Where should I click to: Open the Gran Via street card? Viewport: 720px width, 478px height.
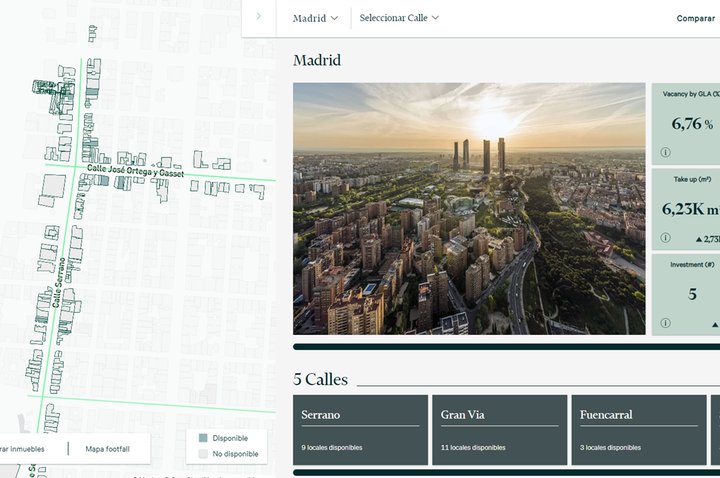click(x=498, y=429)
